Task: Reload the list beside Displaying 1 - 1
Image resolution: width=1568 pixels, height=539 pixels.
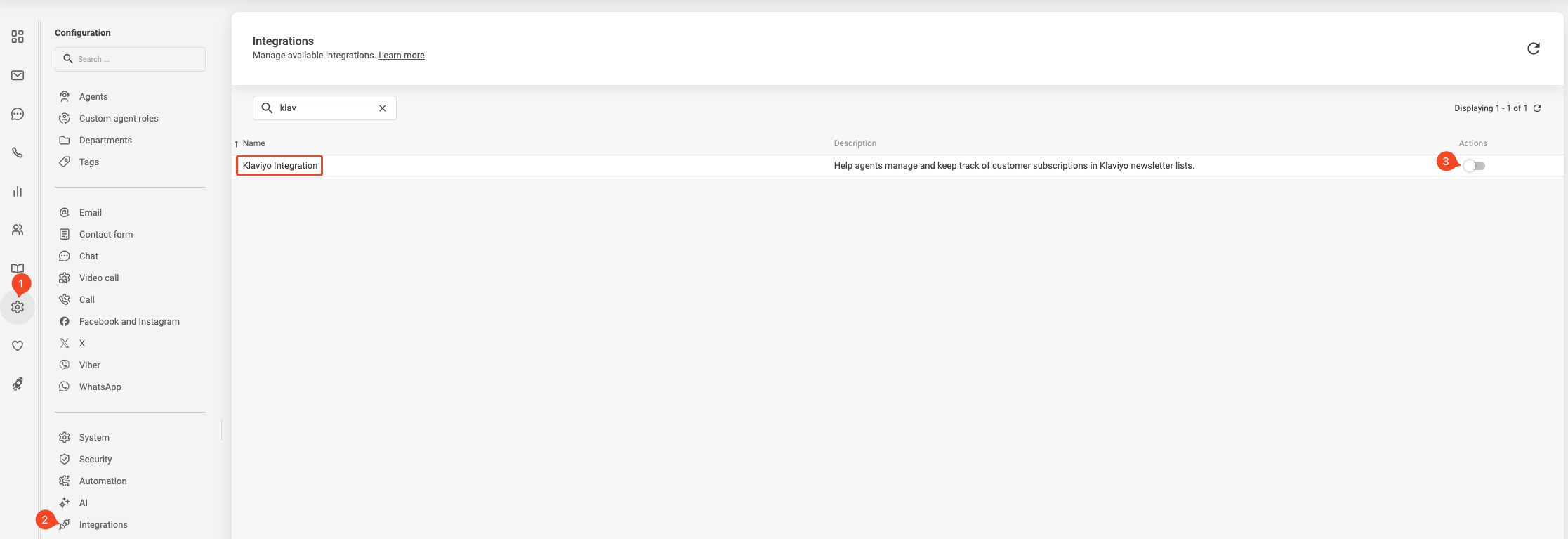Action: click(x=1537, y=108)
